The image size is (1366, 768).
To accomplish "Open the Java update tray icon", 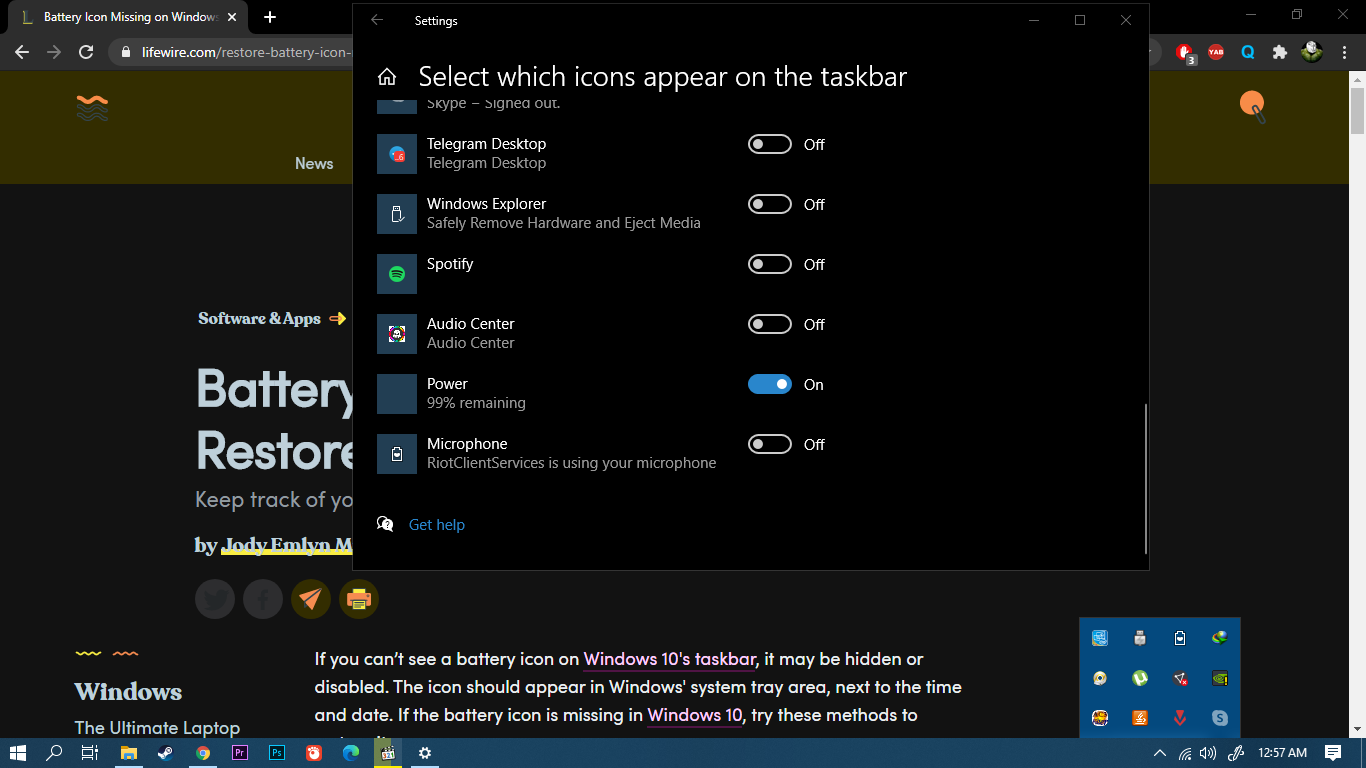I will [x=1140, y=718].
